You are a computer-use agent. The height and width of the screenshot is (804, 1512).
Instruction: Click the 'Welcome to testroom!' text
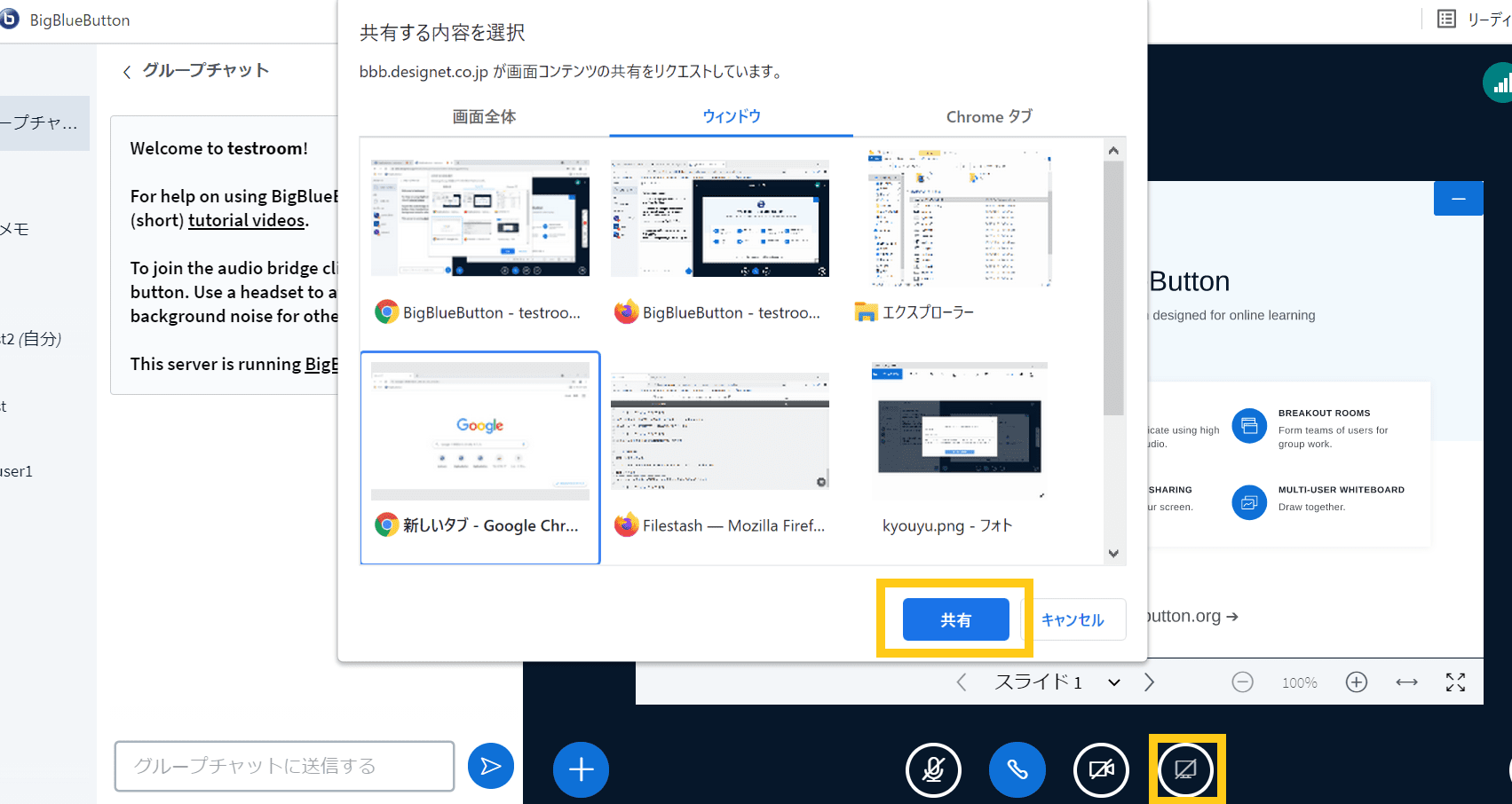click(219, 148)
